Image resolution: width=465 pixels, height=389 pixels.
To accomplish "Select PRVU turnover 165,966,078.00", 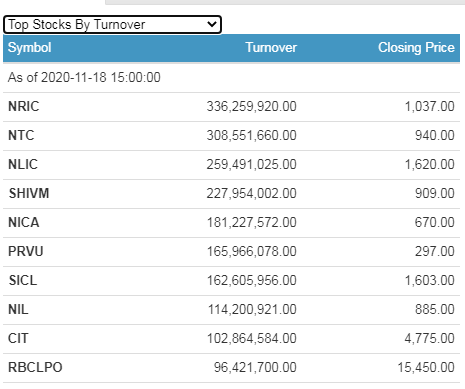I will (x=252, y=252).
